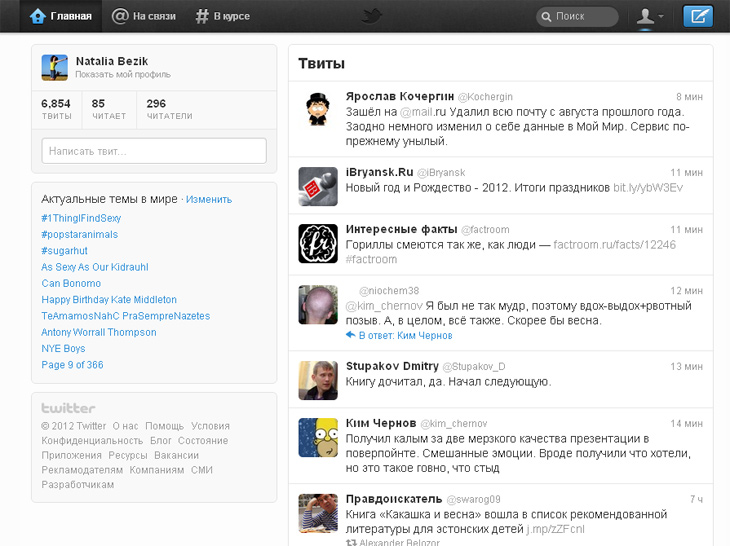This screenshot has width=730, height=546.
Task: Open the #sugarhut trend
Action: (64, 251)
